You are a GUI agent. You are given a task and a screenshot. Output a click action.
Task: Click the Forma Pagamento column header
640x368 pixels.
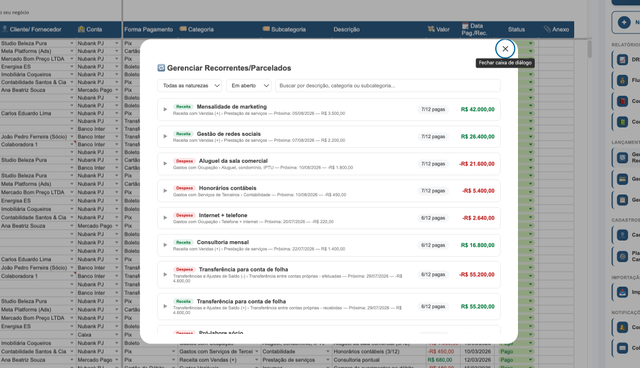pyautogui.click(x=149, y=29)
